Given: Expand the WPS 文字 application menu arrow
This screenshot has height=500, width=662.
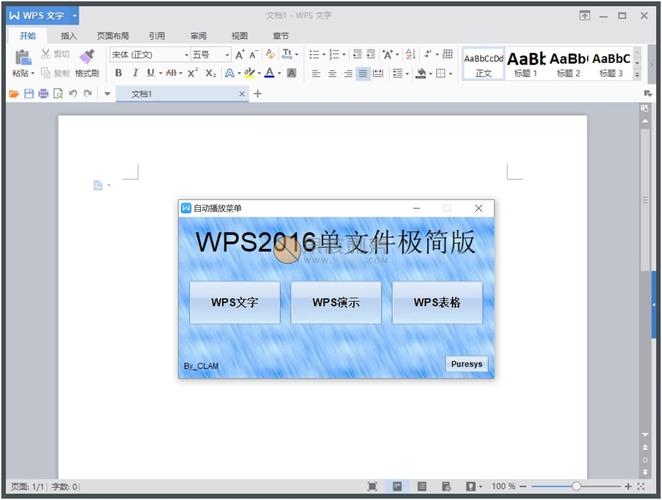Looking at the screenshot, I should point(74,16).
